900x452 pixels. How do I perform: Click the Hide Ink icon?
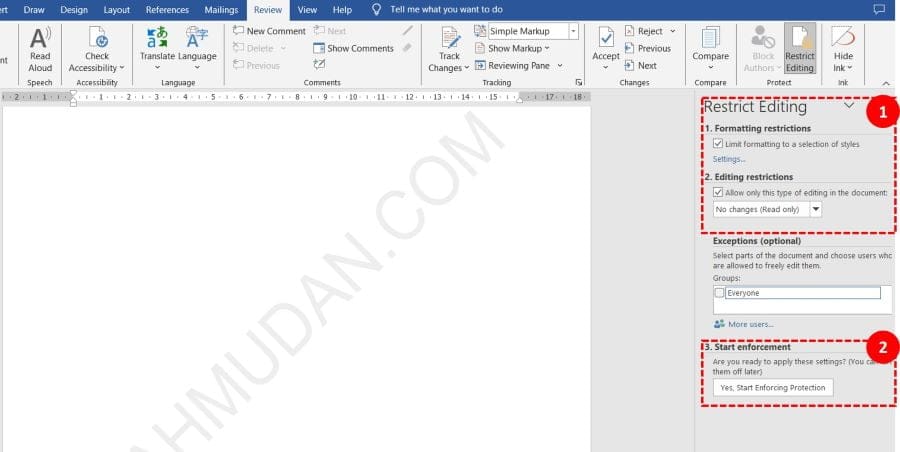[843, 40]
